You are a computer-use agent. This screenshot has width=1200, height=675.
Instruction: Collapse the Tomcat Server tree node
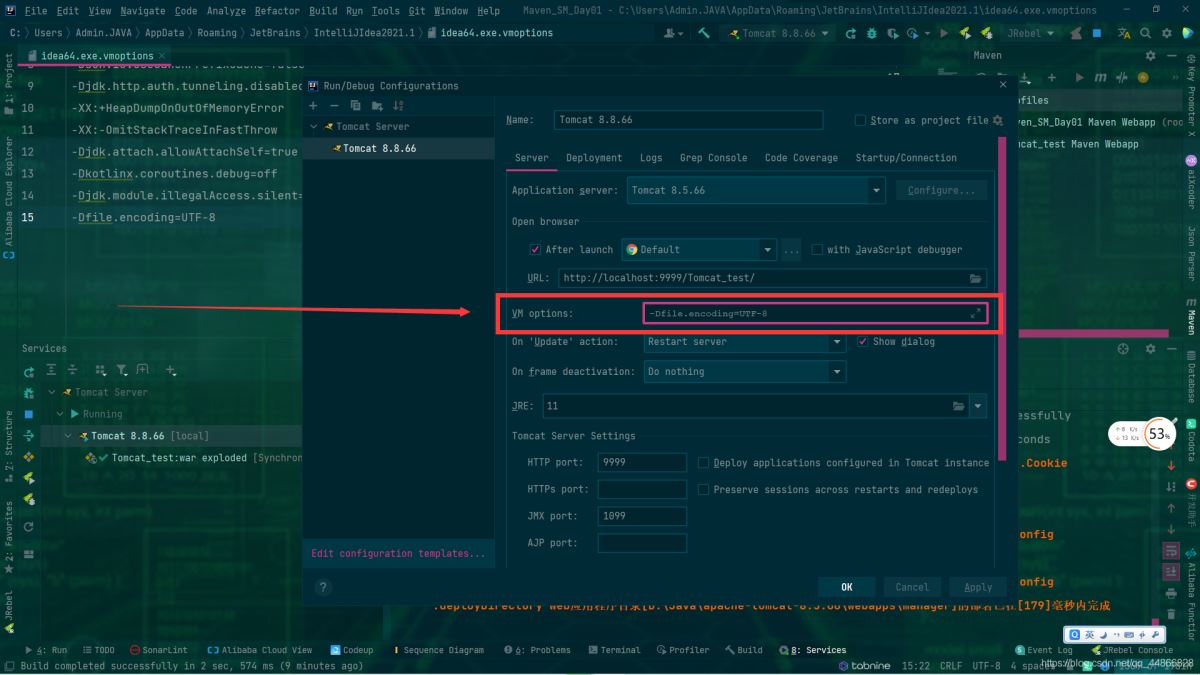(x=312, y=126)
